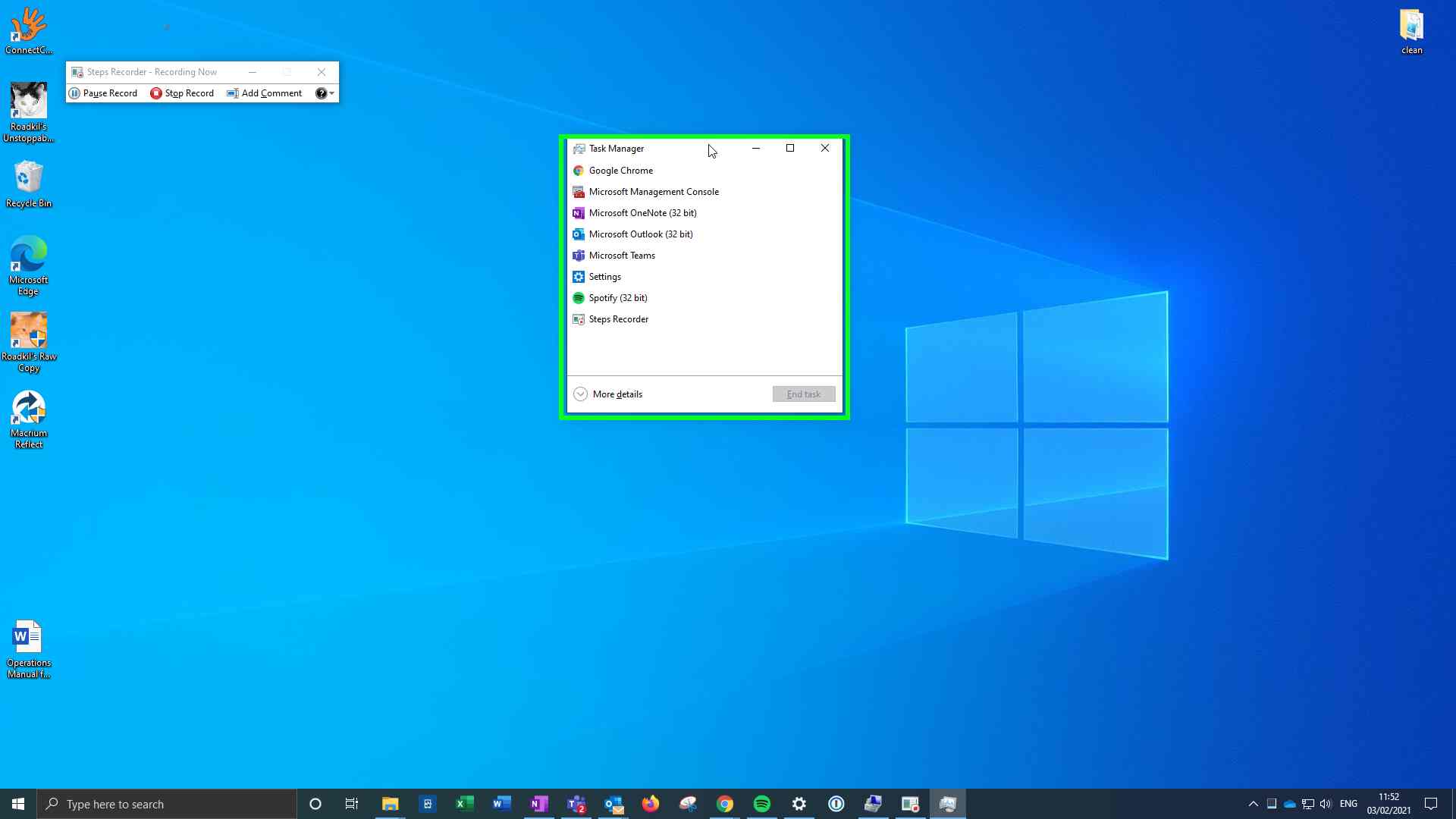Select Settings app in Task Manager
The image size is (1456, 819).
(x=604, y=277)
